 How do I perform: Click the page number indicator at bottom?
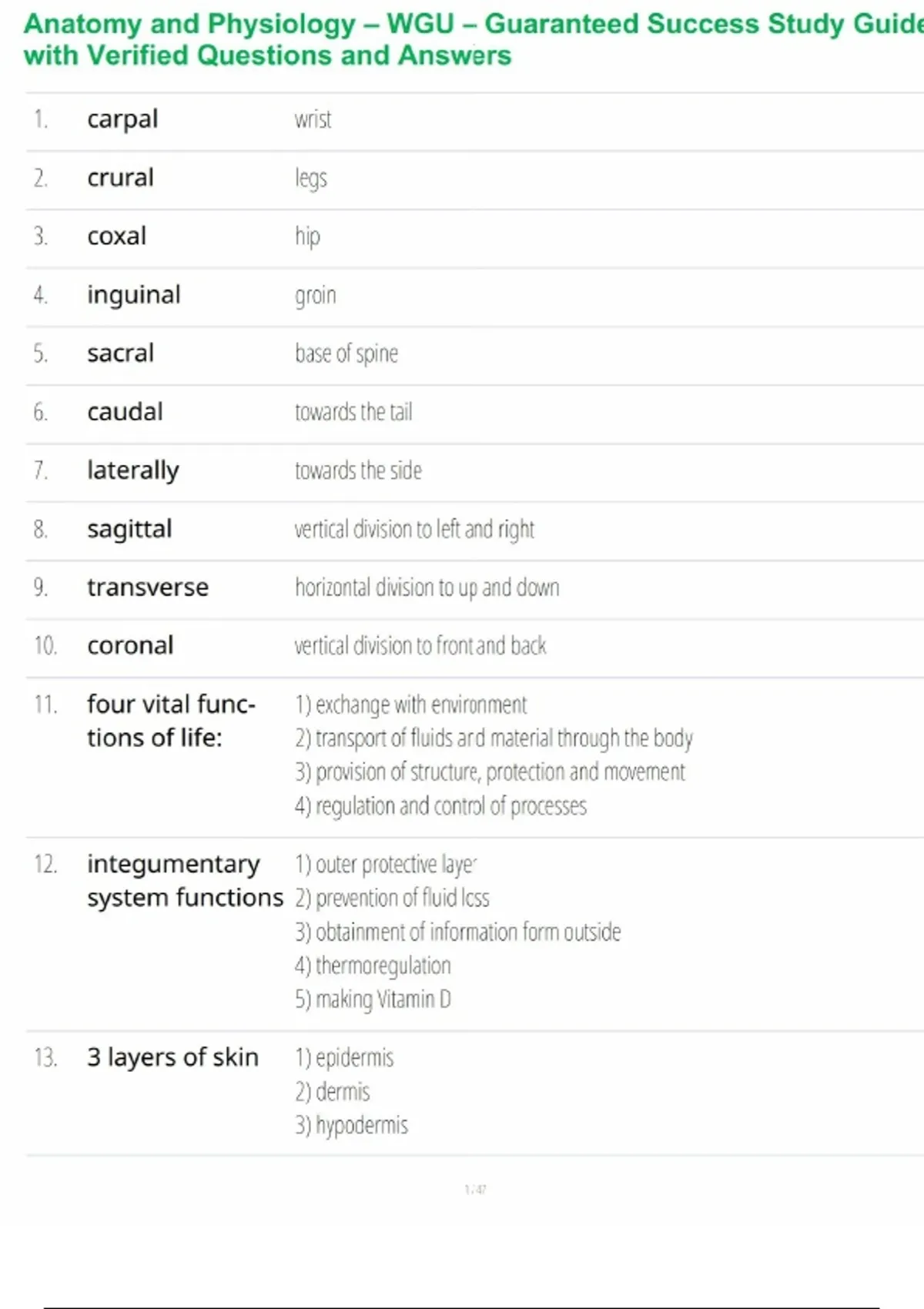pos(475,1190)
